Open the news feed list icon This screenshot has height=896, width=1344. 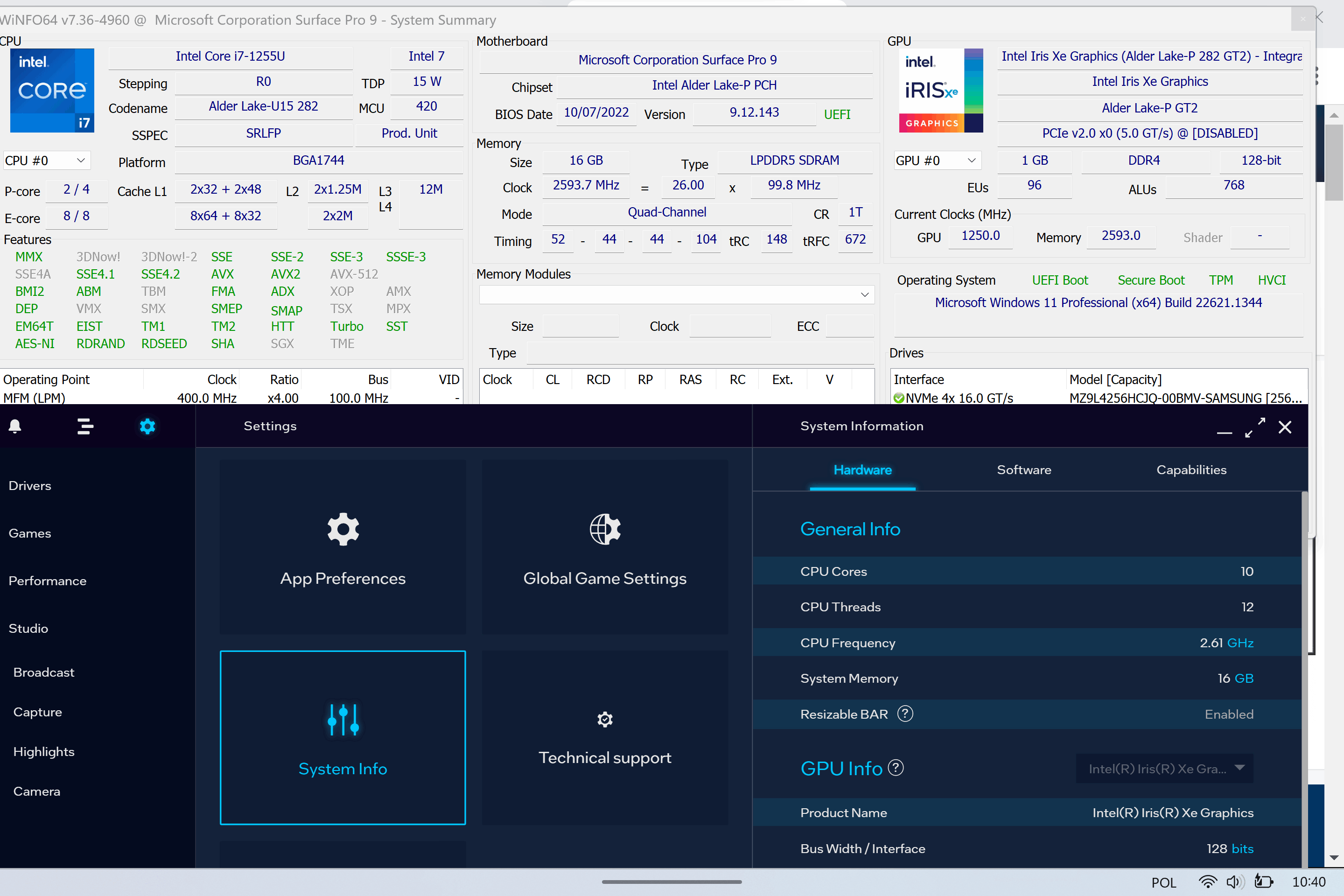tap(85, 426)
